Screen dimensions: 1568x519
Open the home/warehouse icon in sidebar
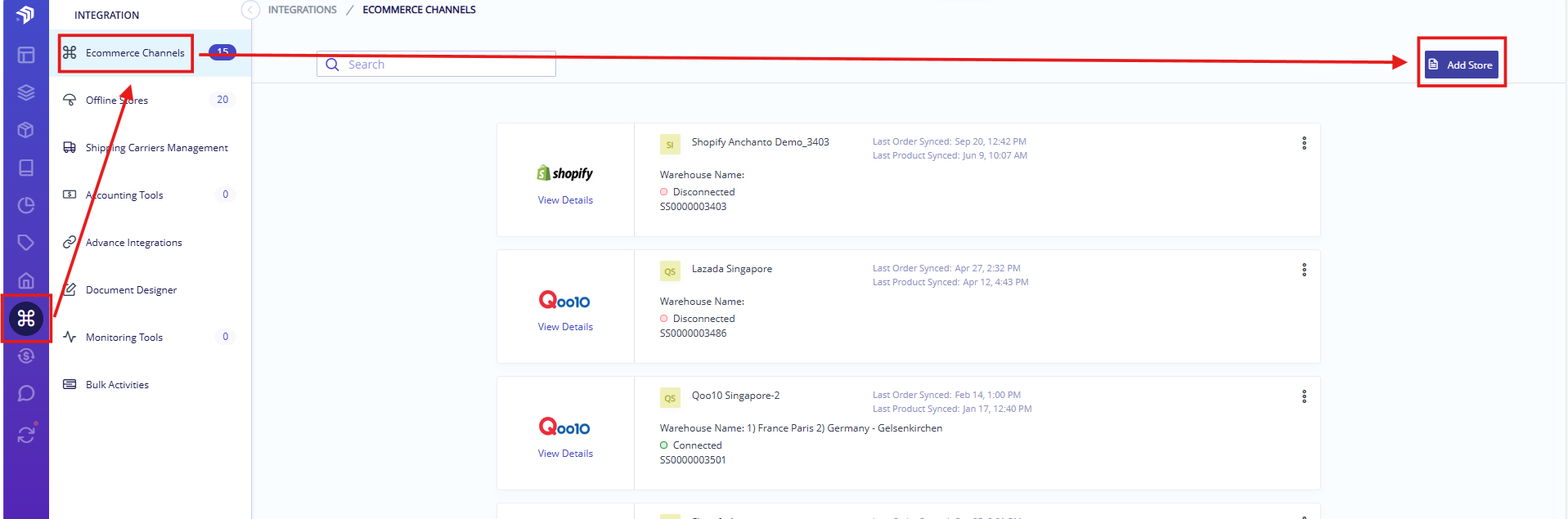[26, 280]
